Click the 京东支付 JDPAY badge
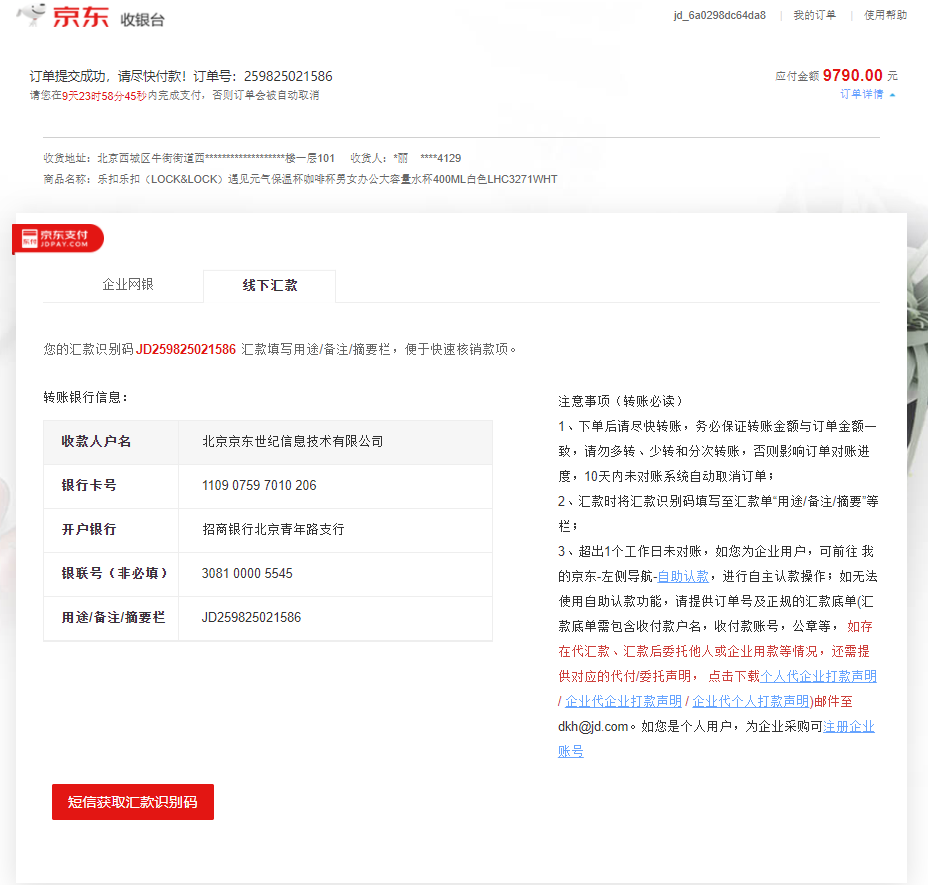This screenshot has height=885, width=928. click(x=58, y=238)
